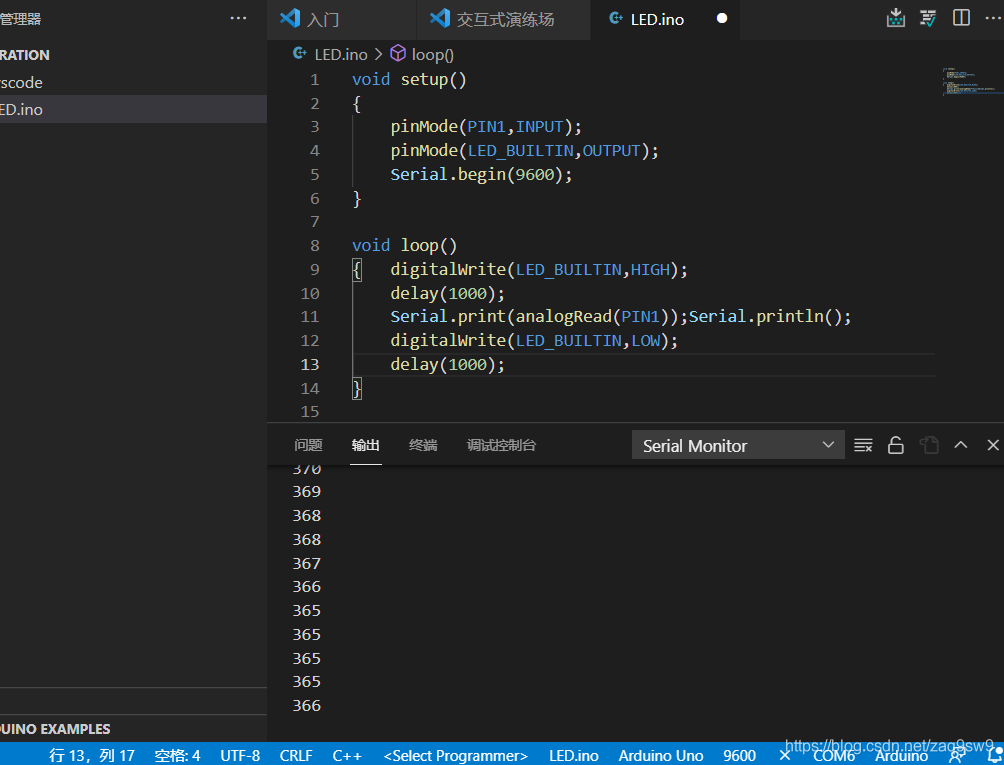Click digitalWrite(LED_BUILTIN,HIGH); code line

click(538, 270)
